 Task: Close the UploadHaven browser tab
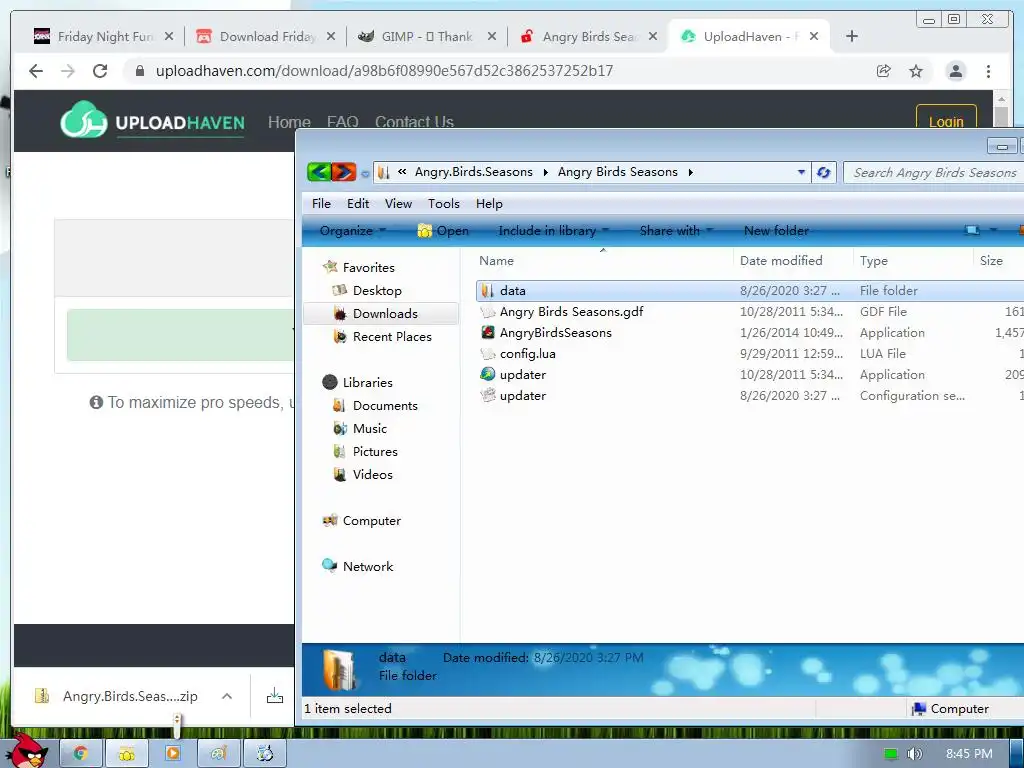(x=814, y=37)
